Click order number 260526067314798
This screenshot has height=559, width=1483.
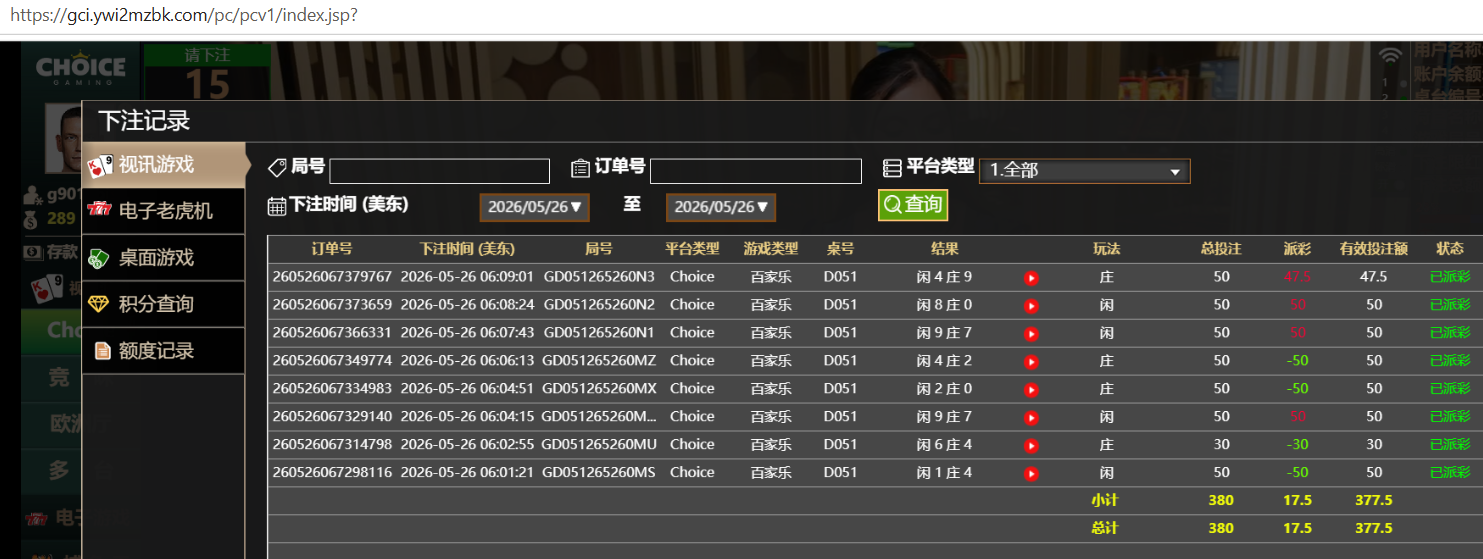point(332,445)
